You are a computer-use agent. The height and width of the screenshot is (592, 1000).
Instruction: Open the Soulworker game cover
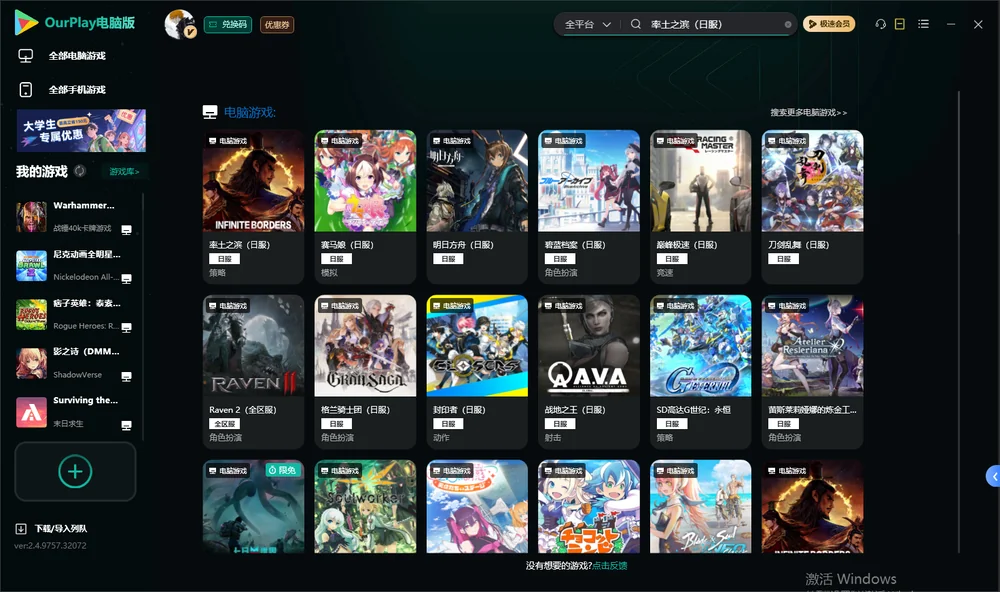click(x=365, y=507)
